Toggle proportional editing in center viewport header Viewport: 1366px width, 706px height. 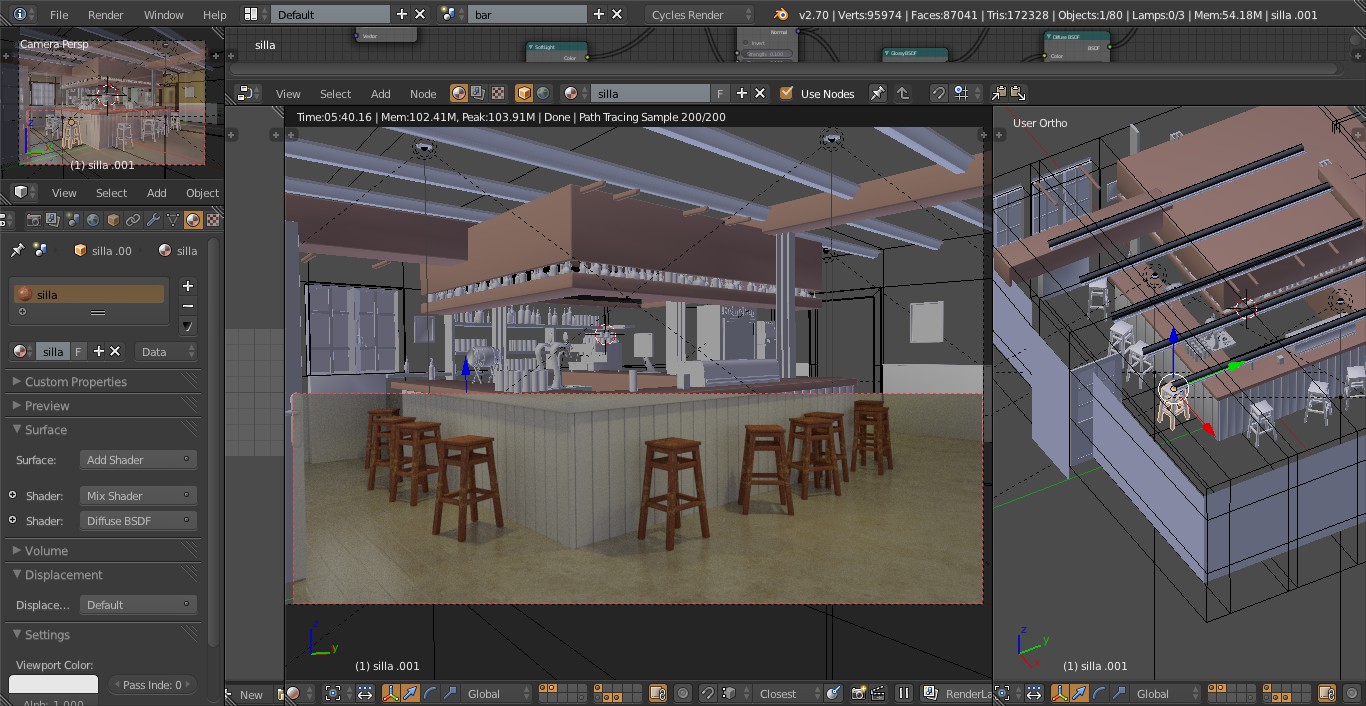tap(683, 693)
